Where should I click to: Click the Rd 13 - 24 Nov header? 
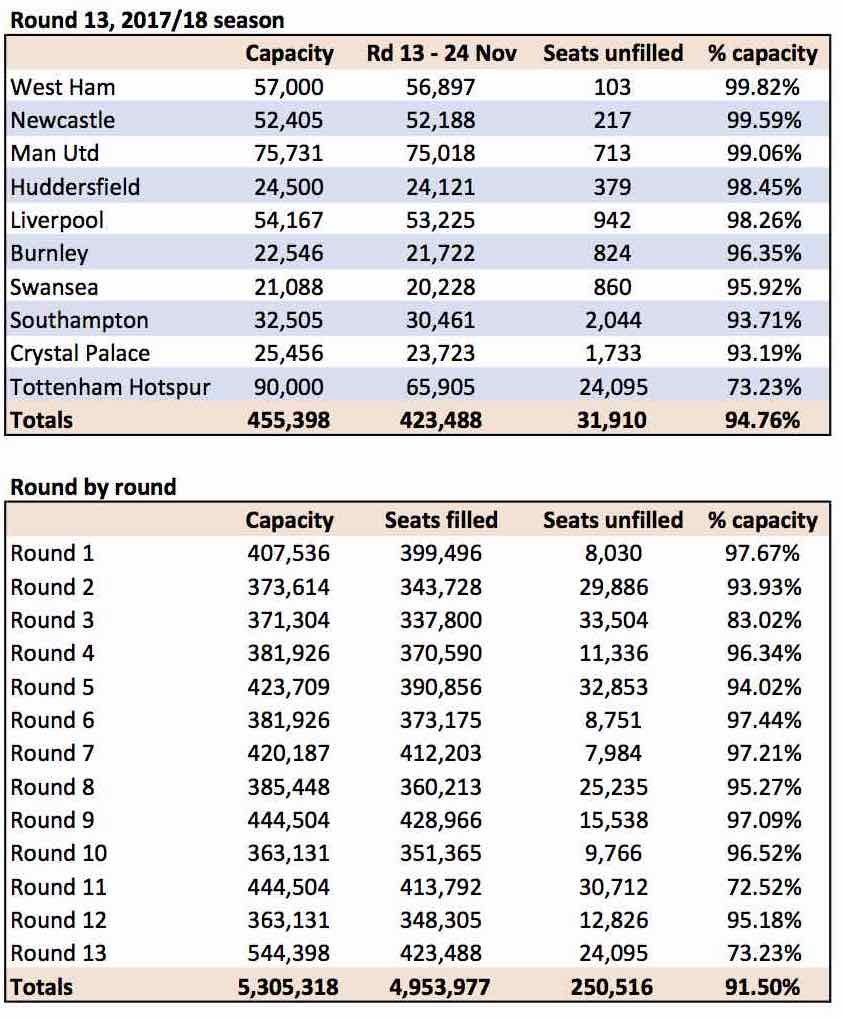click(x=441, y=53)
